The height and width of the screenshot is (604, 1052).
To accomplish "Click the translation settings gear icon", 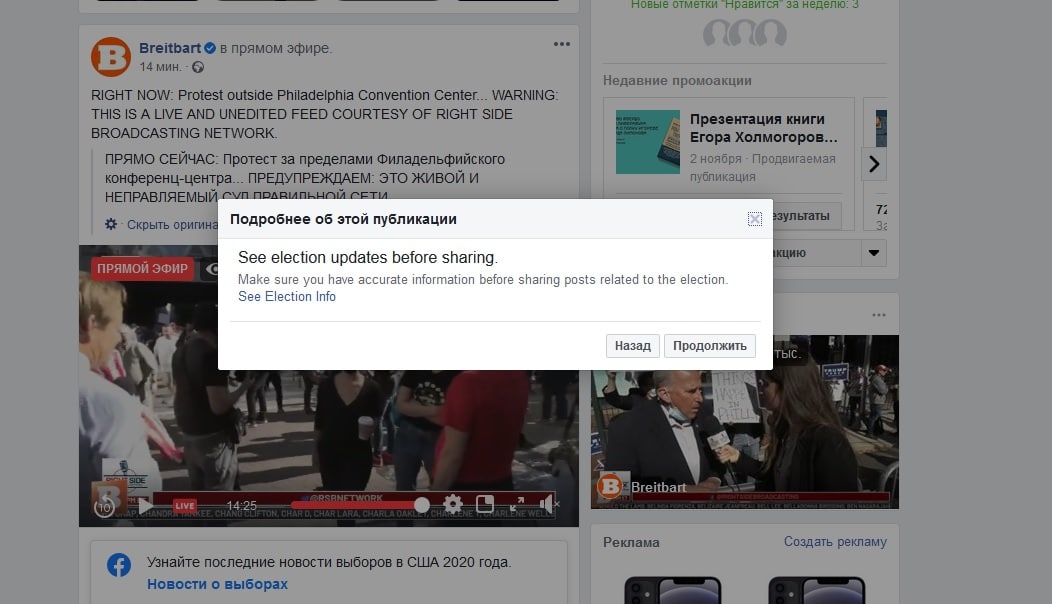I will pyautogui.click(x=111, y=224).
